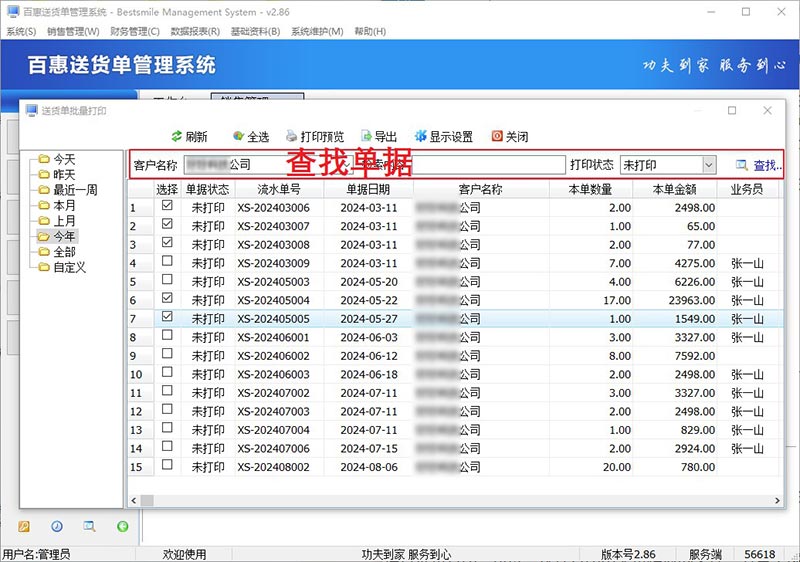
Task: Click the 客户名称 column header
Action: click(x=481, y=189)
